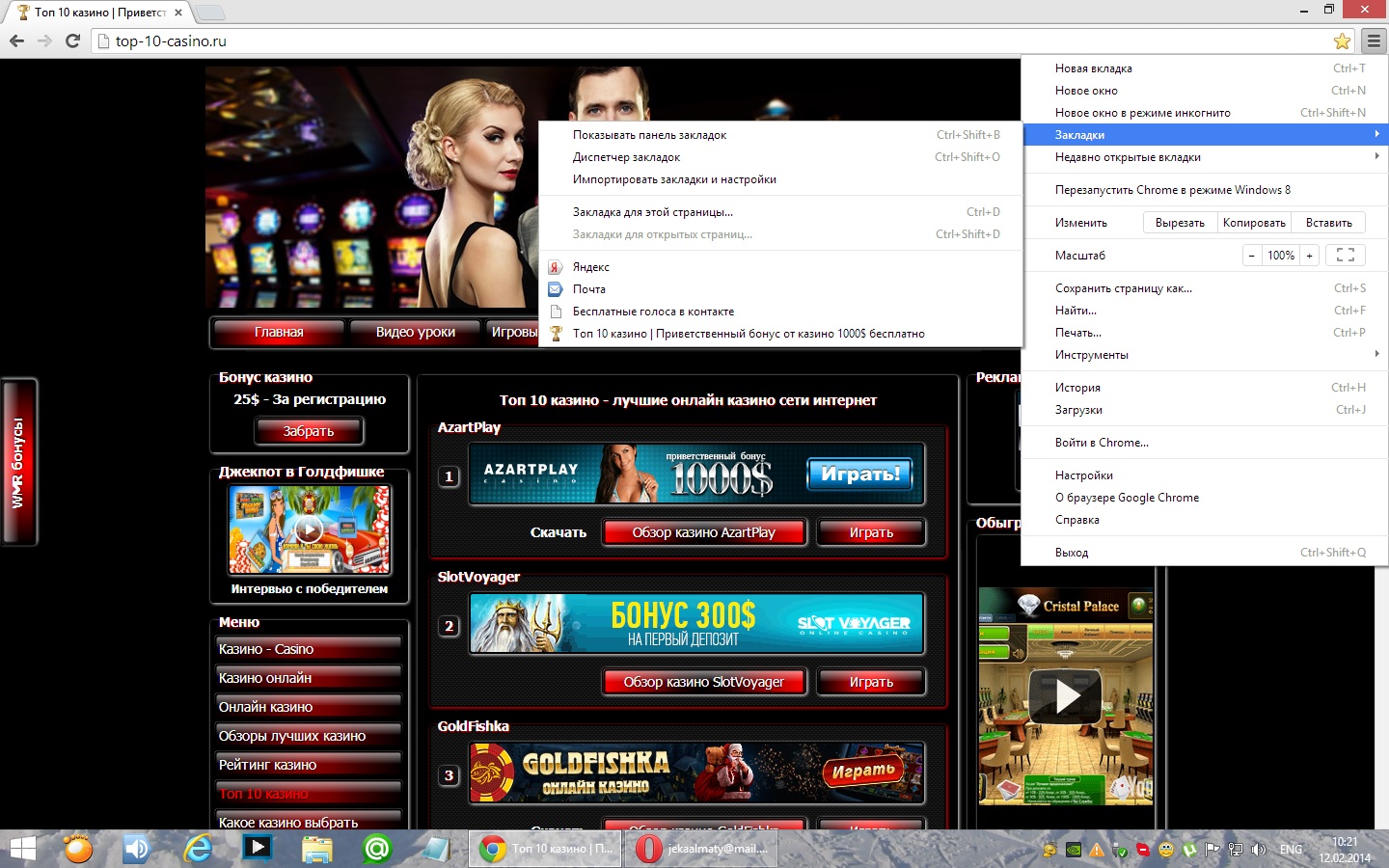Click the fullscreen icon next to zoom
This screenshot has width=1389, height=868.
coord(1346,256)
